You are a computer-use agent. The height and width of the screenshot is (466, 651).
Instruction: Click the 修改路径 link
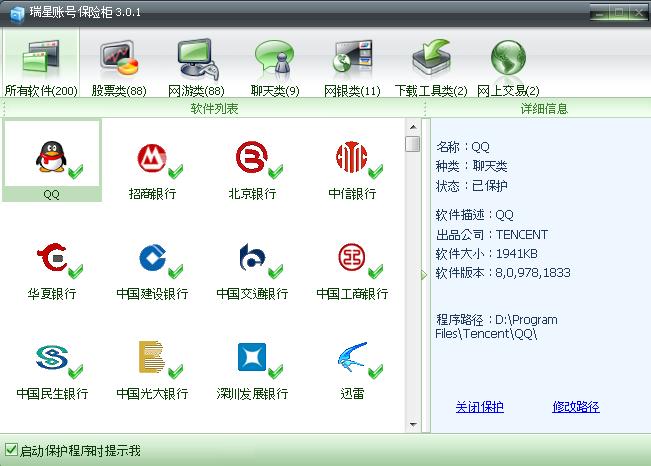click(x=576, y=407)
